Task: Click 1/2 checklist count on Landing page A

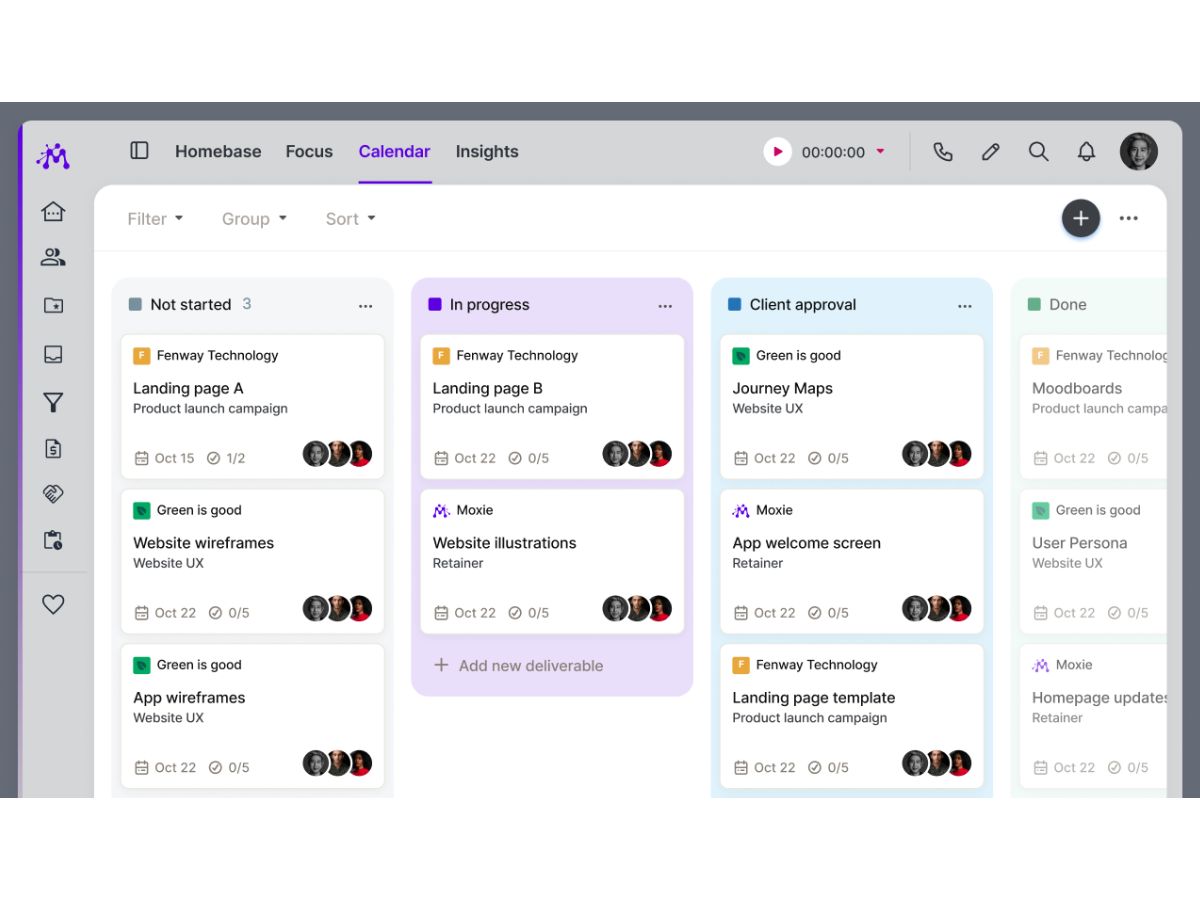Action: coord(226,458)
